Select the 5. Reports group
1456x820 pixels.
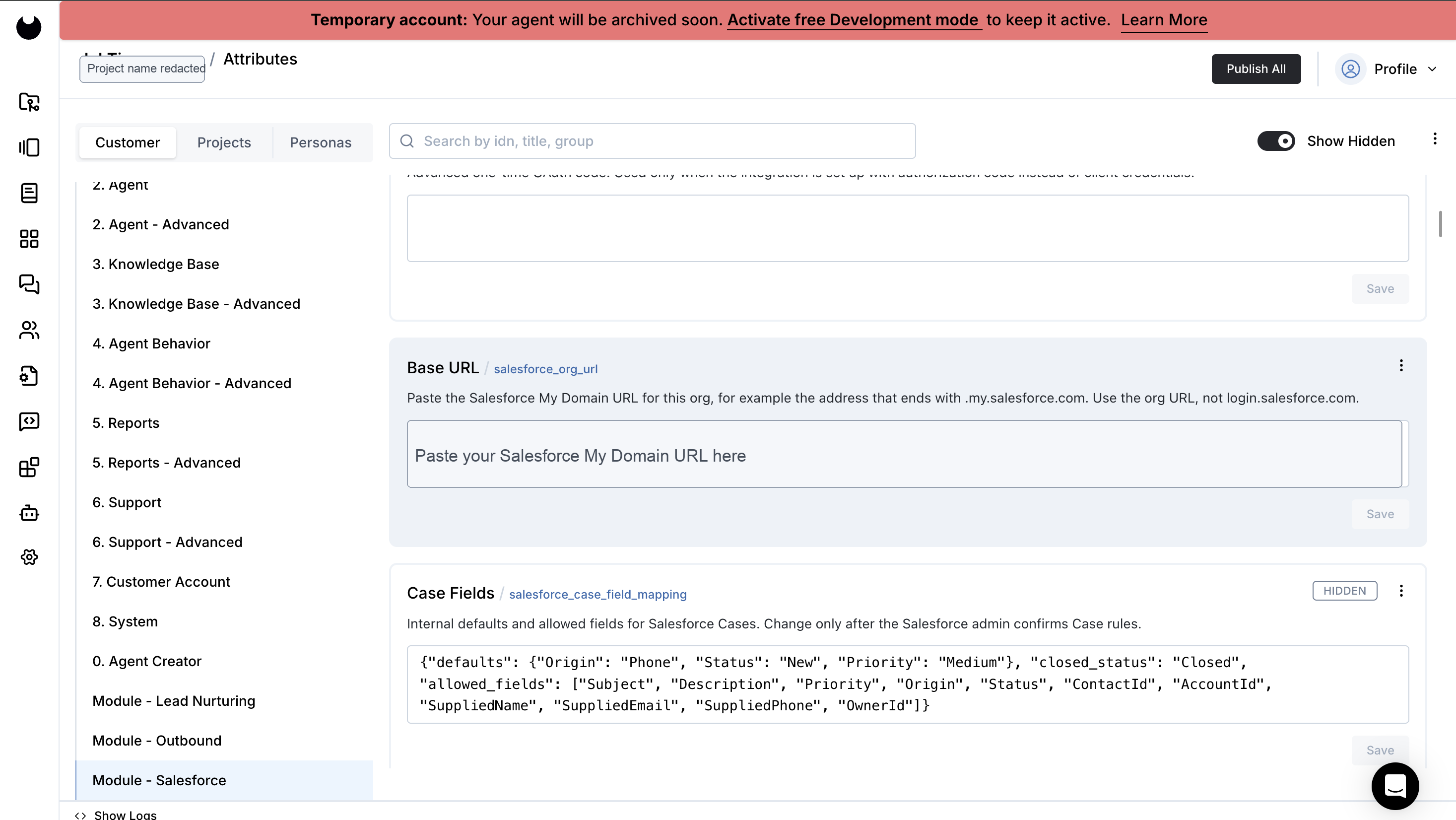224,423
